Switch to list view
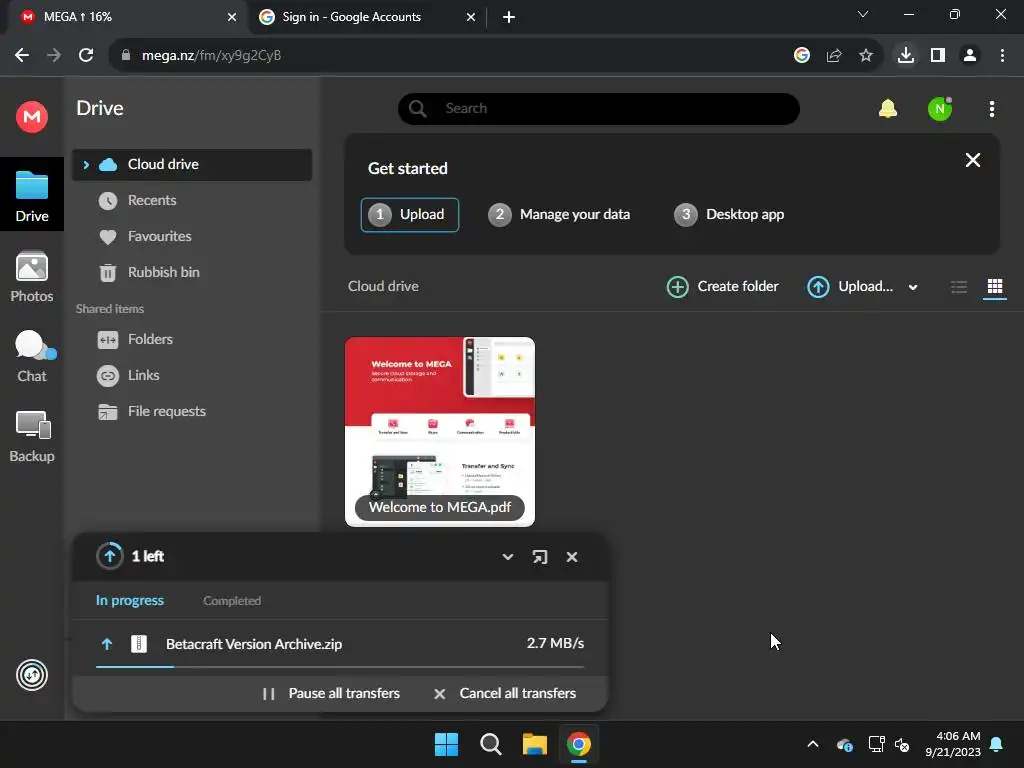Viewport: 1024px width, 768px height. pyautogui.click(x=959, y=287)
